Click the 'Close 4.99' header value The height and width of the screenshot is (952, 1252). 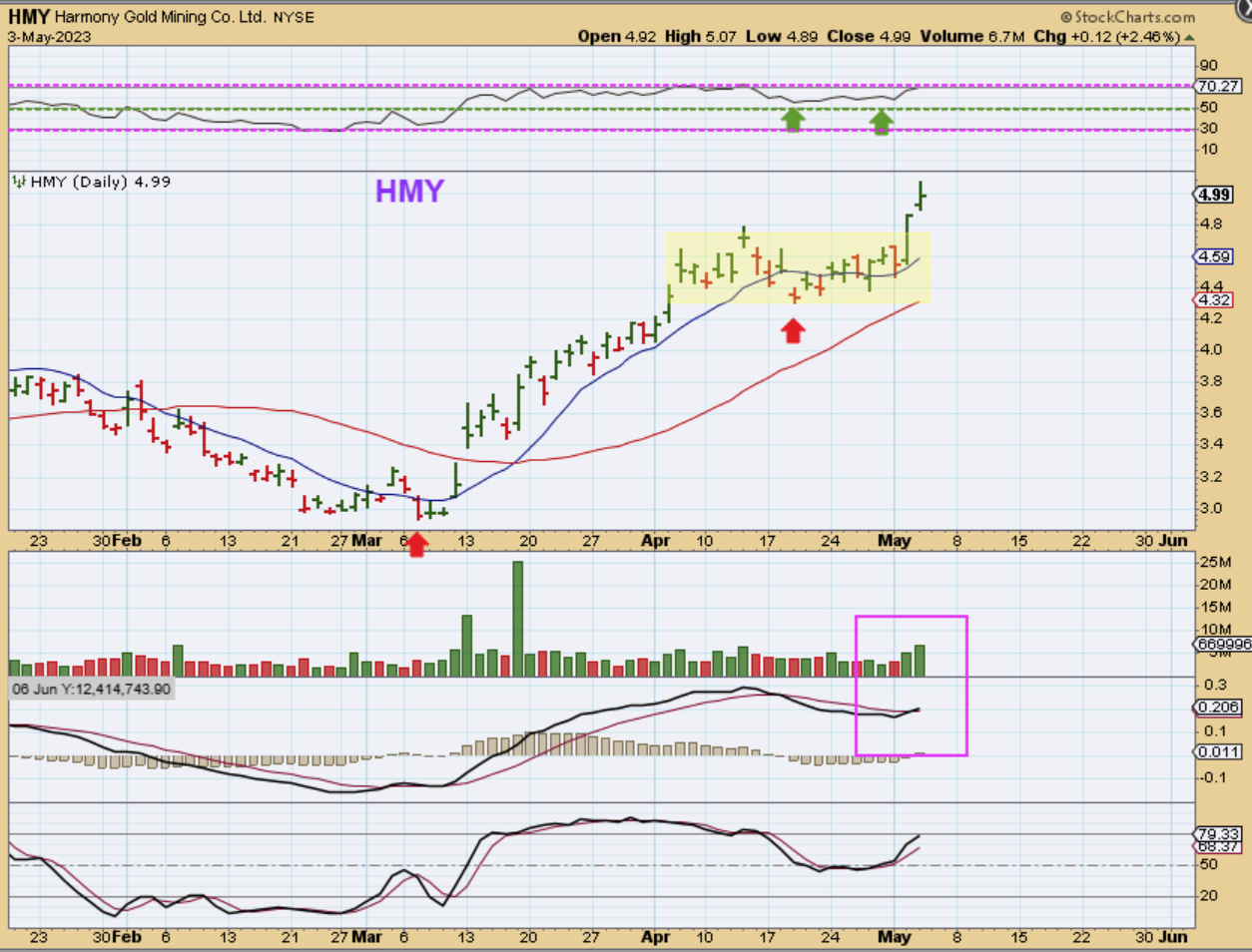point(869,36)
